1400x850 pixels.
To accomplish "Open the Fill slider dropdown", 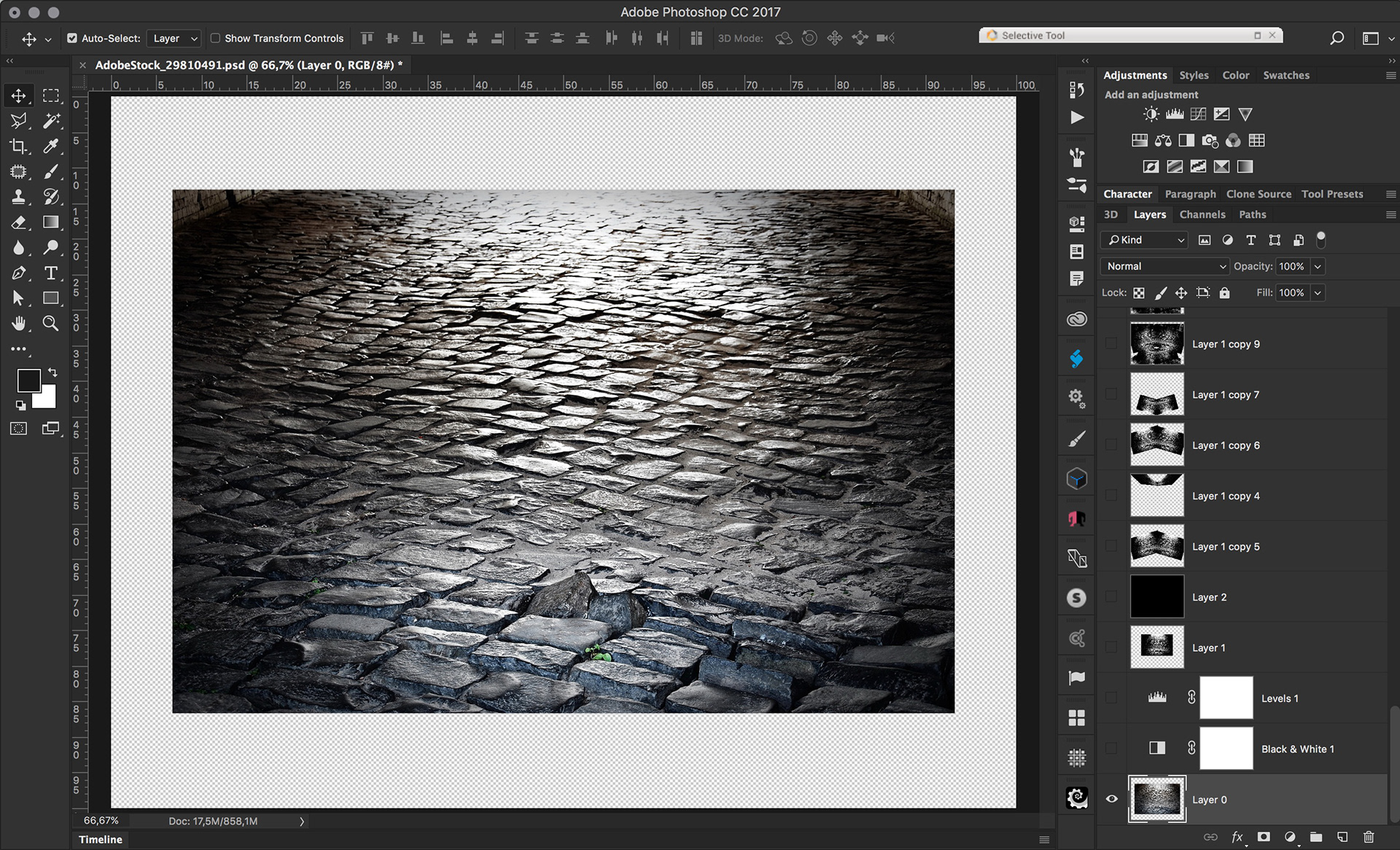I will (1318, 292).
